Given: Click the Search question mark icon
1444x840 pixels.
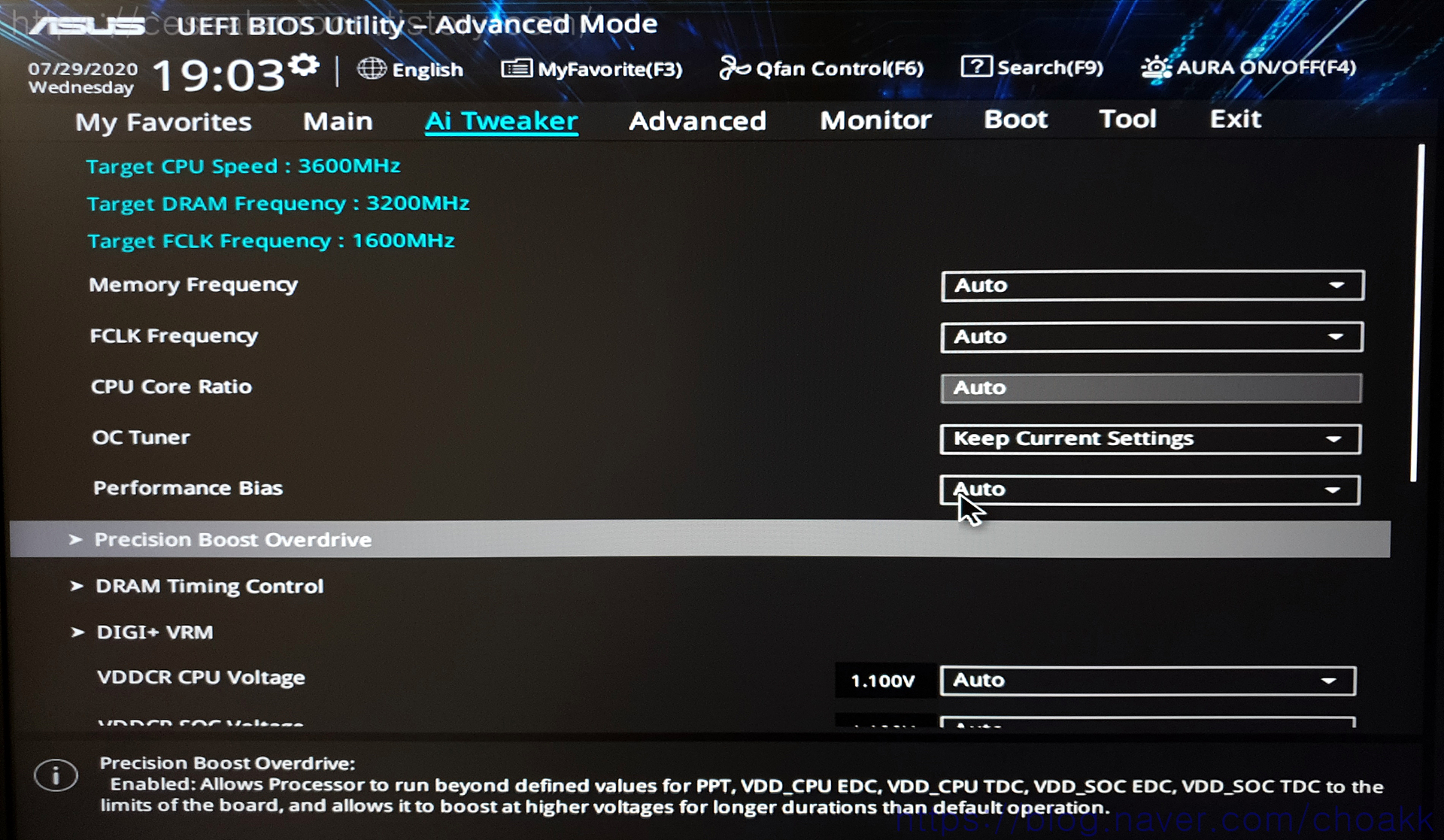Looking at the screenshot, I should [976, 66].
